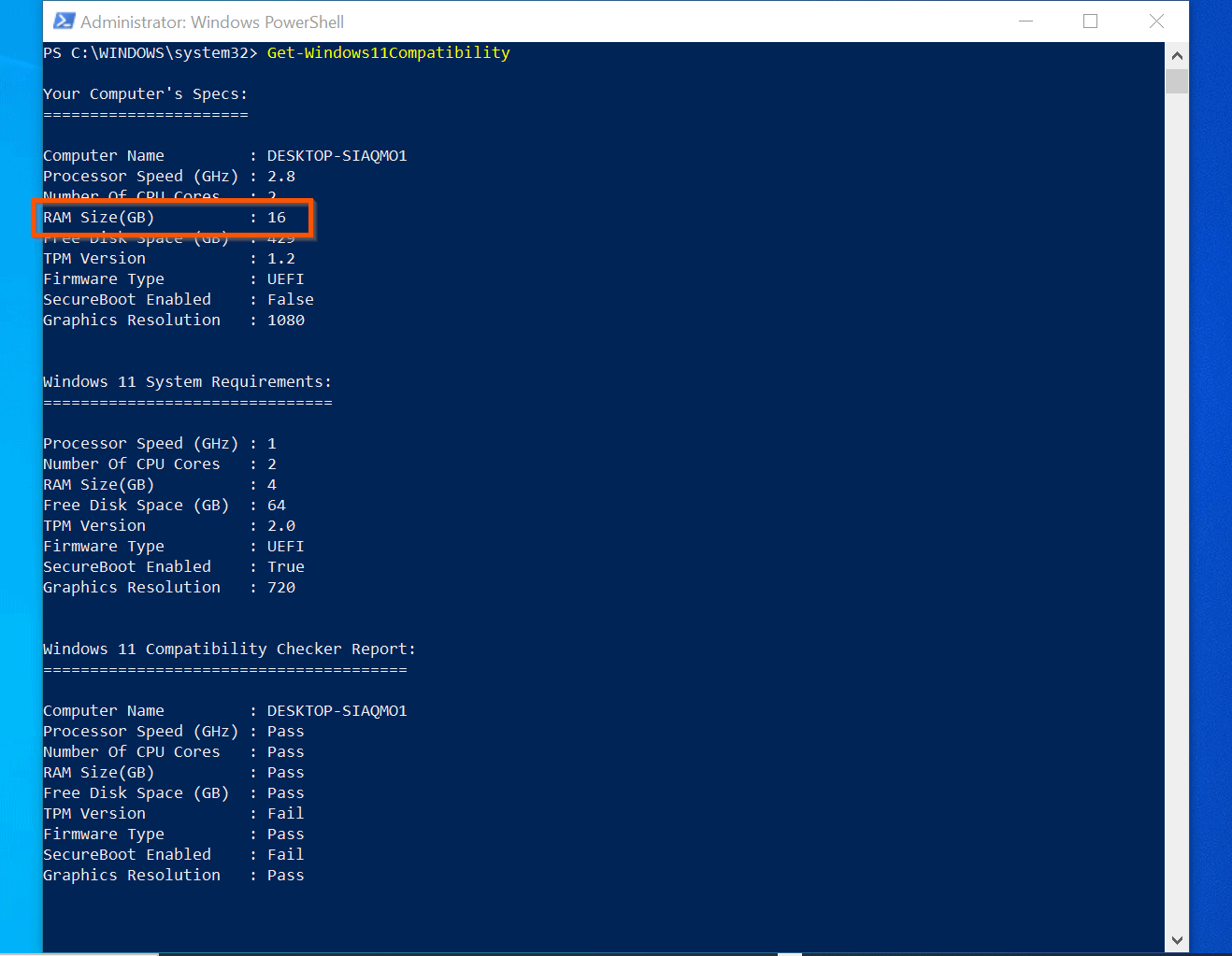This screenshot has width=1232, height=956.
Task: Click the SecureBoot Enabled value False
Action: point(290,300)
